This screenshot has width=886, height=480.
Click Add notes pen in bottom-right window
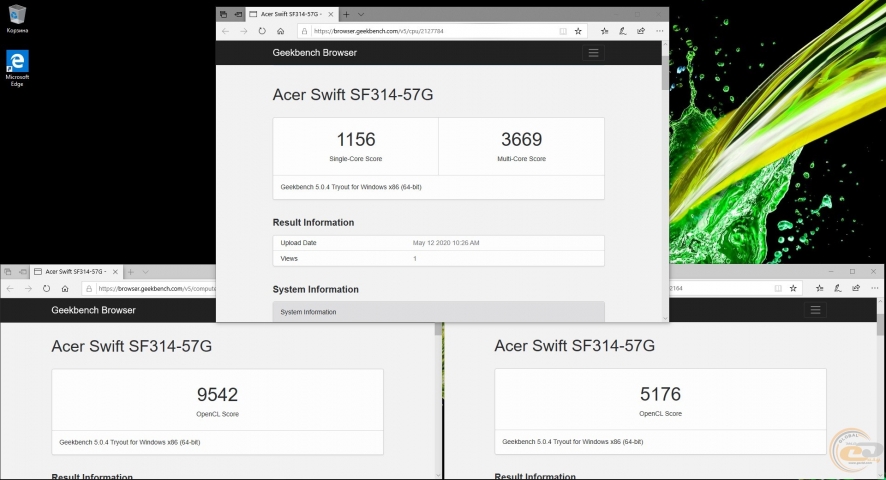838,288
